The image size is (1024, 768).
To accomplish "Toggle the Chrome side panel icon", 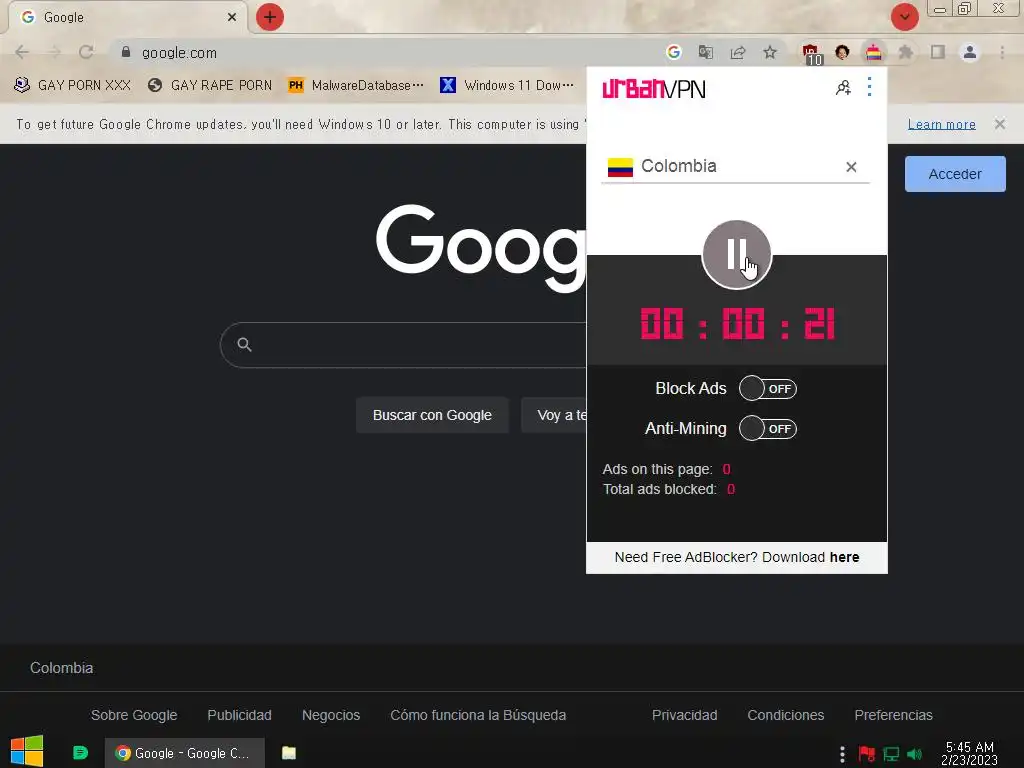I will coord(938,52).
